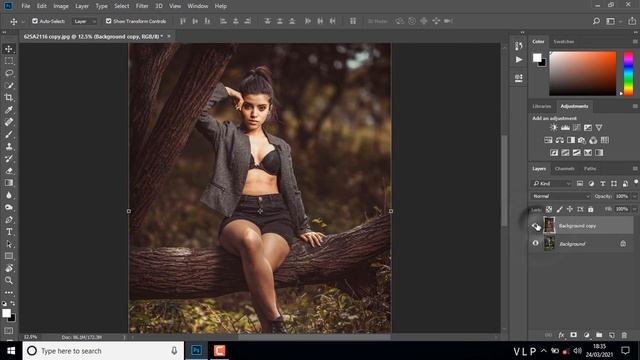Image resolution: width=640 pixels, height=360 pixels.
Task: Open the blend mode Normal dropdown
Action: 561,196
